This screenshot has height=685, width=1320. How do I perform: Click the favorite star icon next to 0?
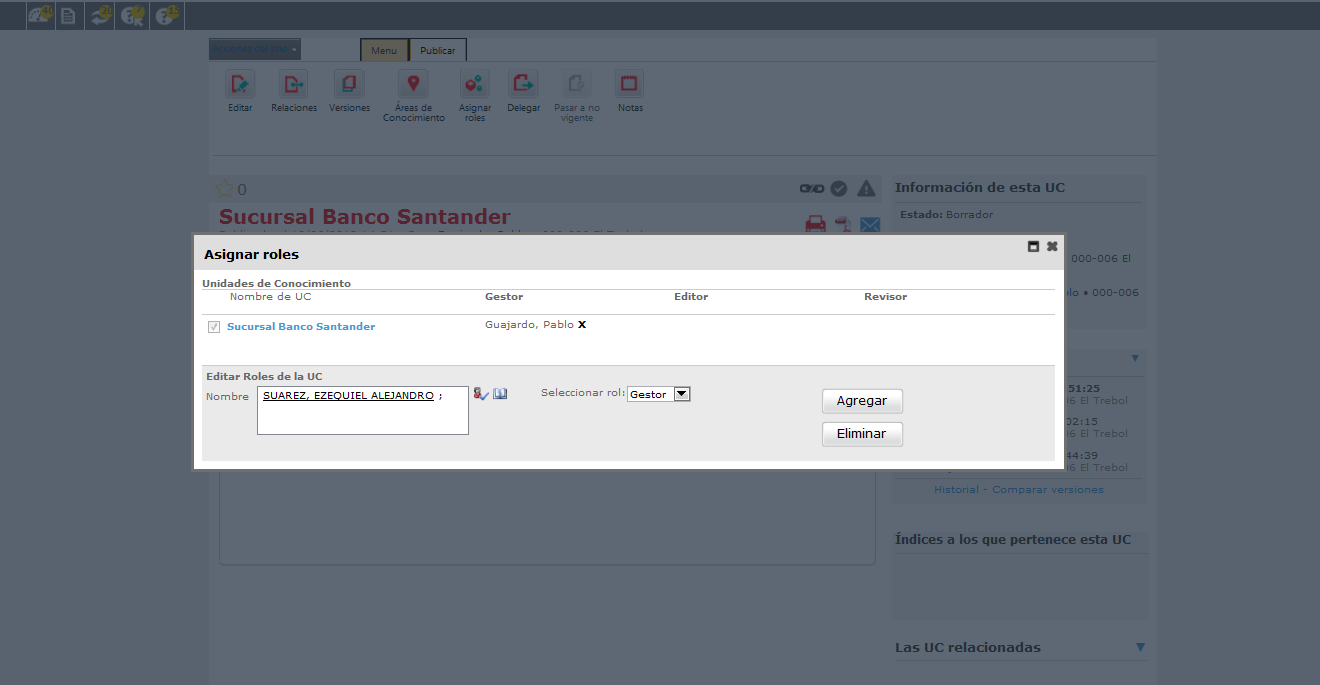pos(225,189)
